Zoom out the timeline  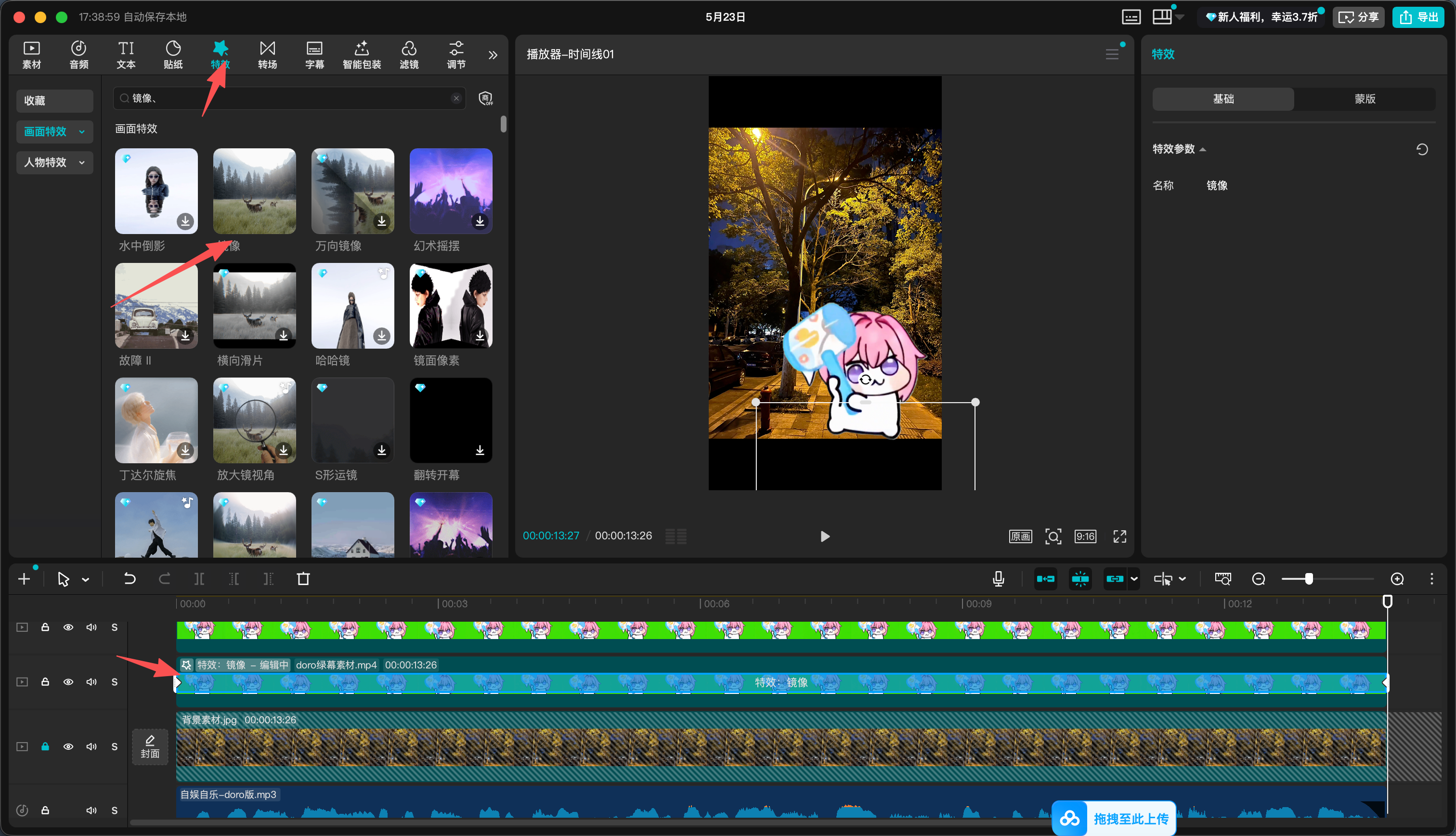coord(1258,579)
